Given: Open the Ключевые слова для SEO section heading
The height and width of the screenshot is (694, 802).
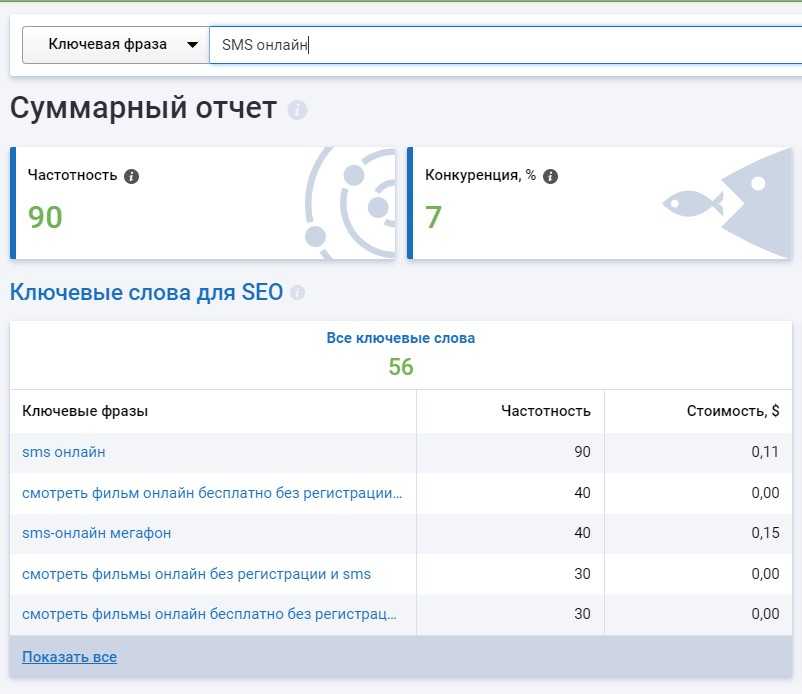Looking at the screenshot, I should click(146, 293).
